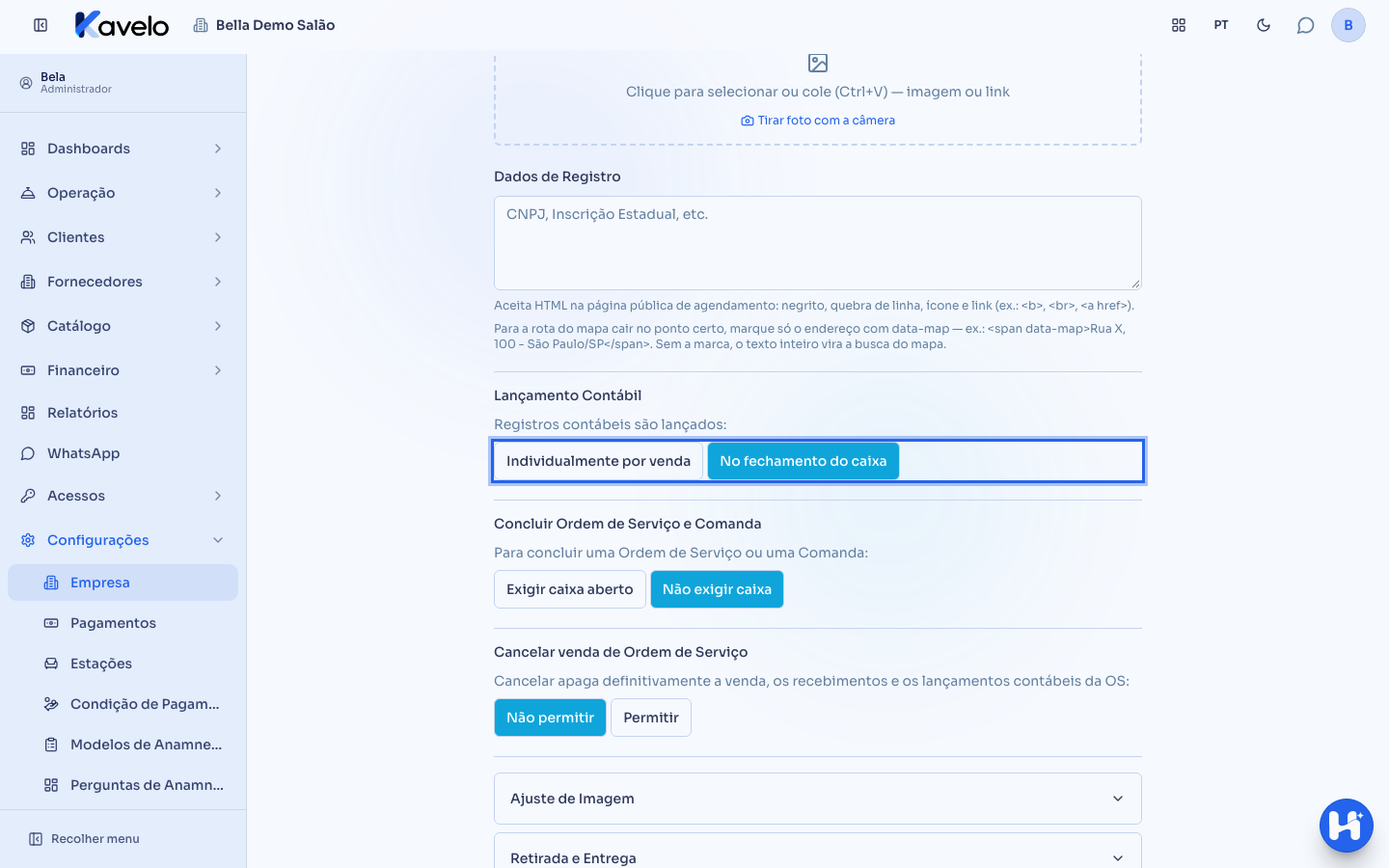1389x868 pixels.
Task: Select Permitir for cancelar venda
Action: (651, 718)
